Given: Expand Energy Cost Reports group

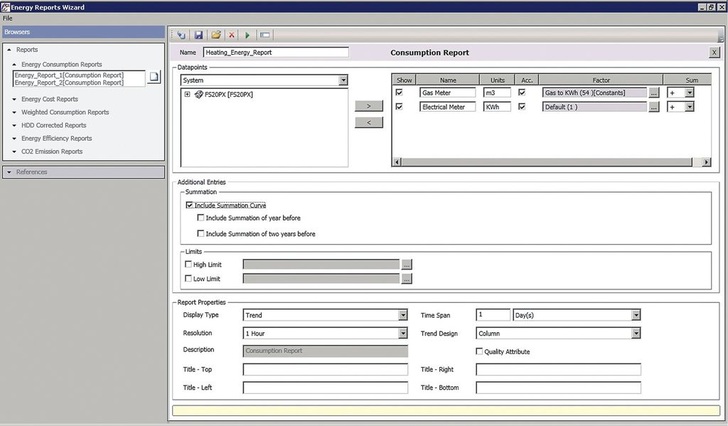Looking at the screenshot, I should pyautogui.click(x=14, y=99).
